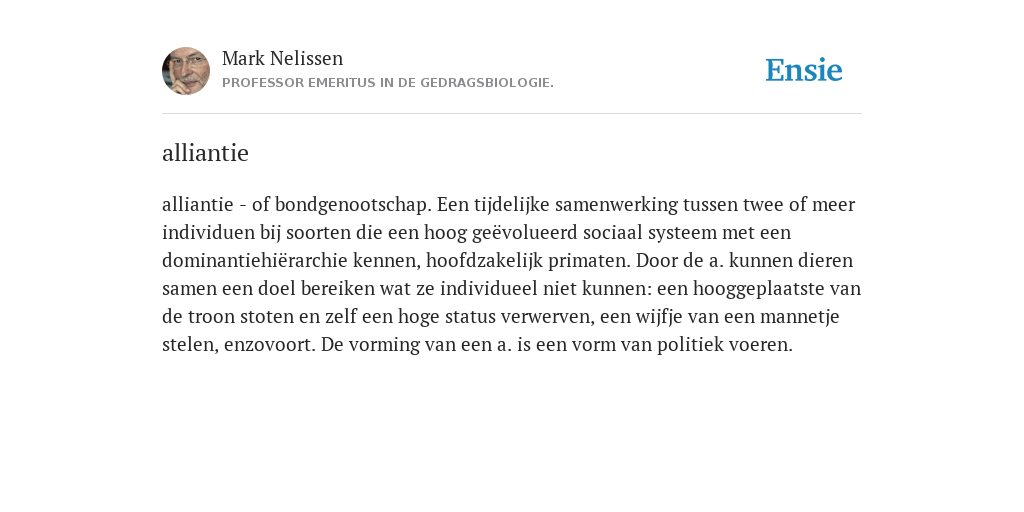Click the word 'enzovoort' in the last line

pos(270,345)
